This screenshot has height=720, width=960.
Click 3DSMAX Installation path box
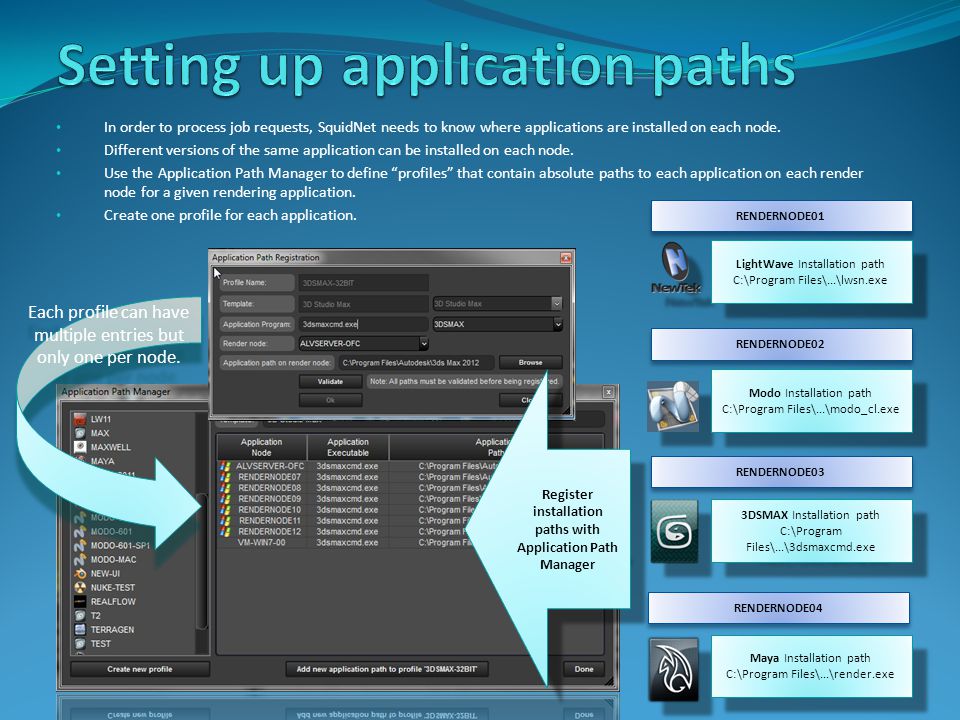[811, 531]
